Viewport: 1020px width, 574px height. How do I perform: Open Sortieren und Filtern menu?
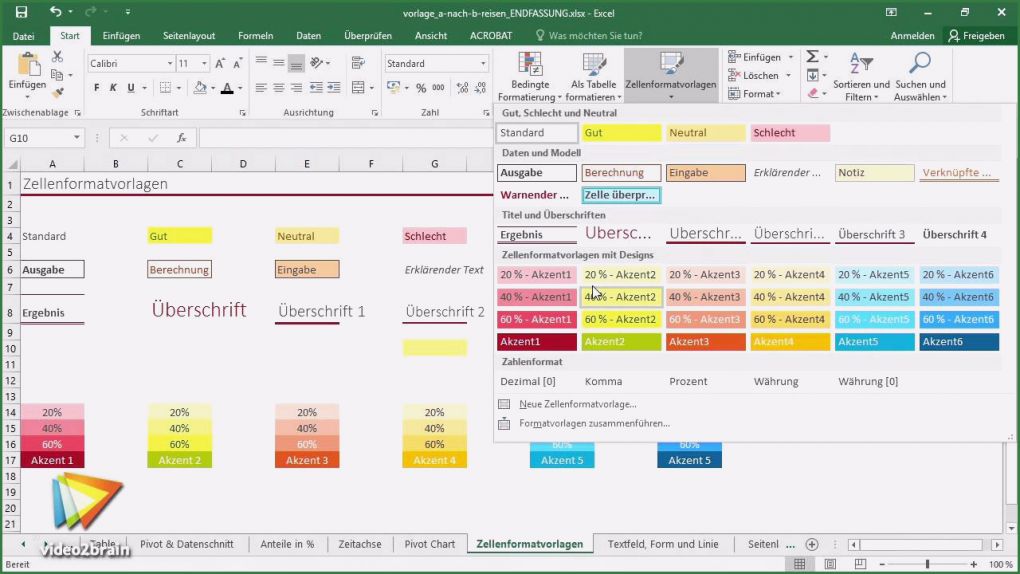(861, 77)
